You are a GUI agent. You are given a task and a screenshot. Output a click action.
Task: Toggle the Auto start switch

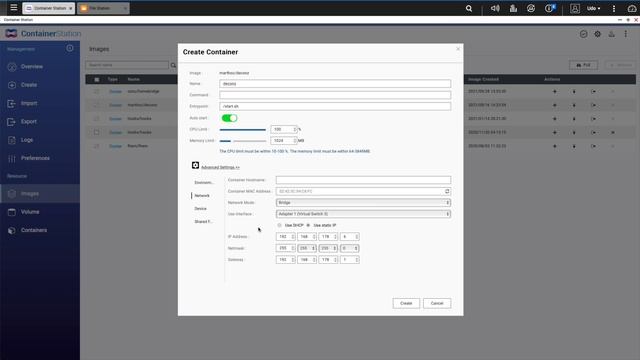pos(229,118)
